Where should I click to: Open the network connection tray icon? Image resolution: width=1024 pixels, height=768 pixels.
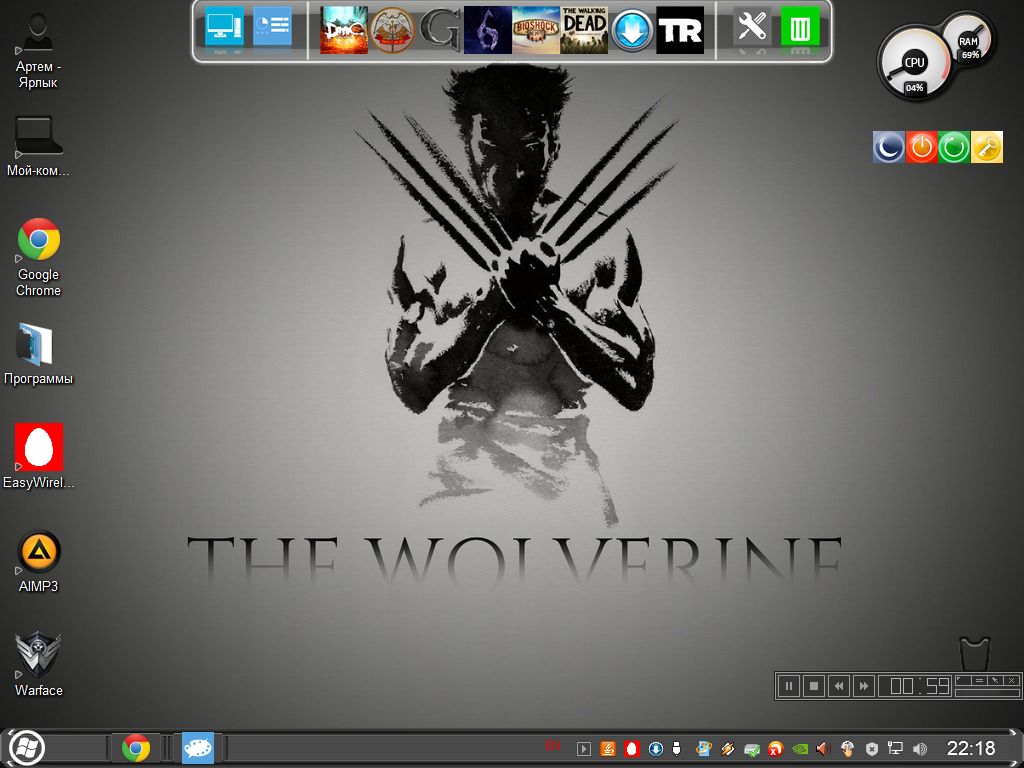click(x=895, y=749)
